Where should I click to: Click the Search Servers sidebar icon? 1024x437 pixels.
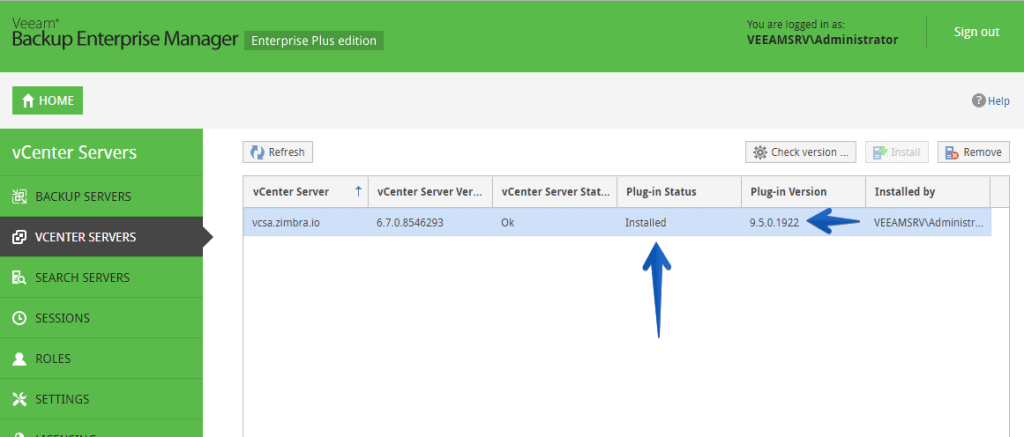pos(20,278)
